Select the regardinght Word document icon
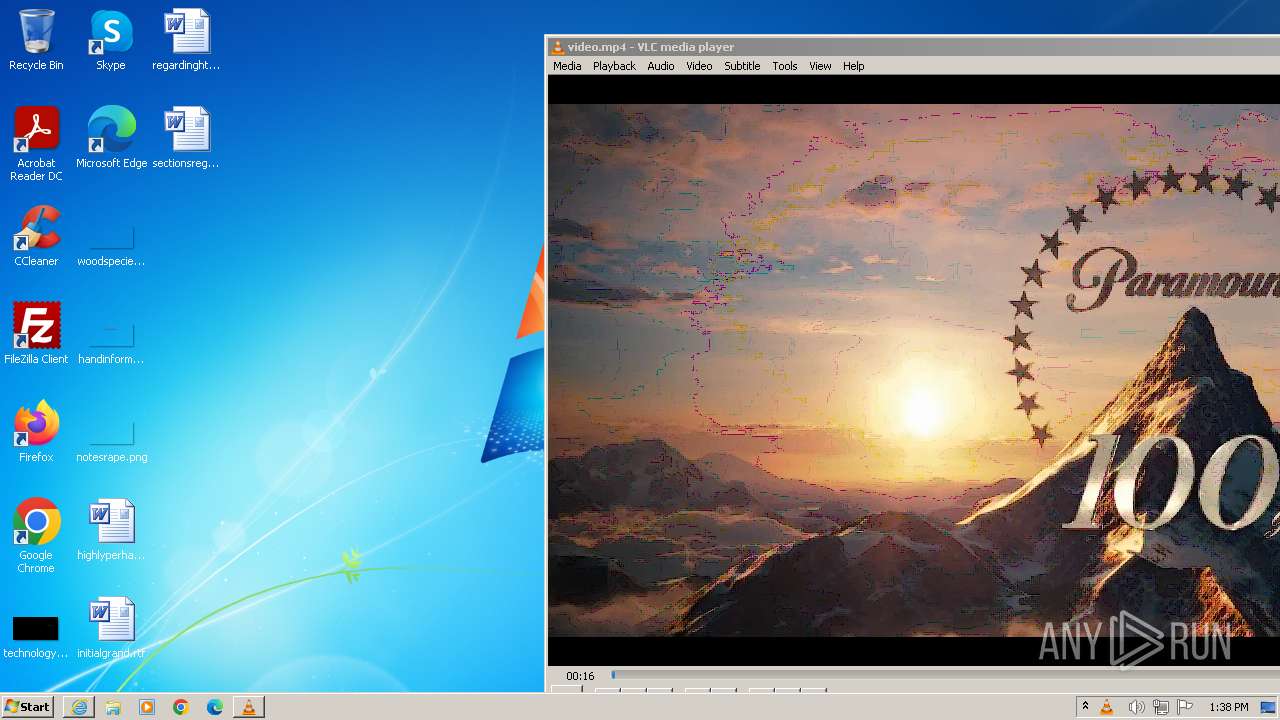 click(186, 40)
